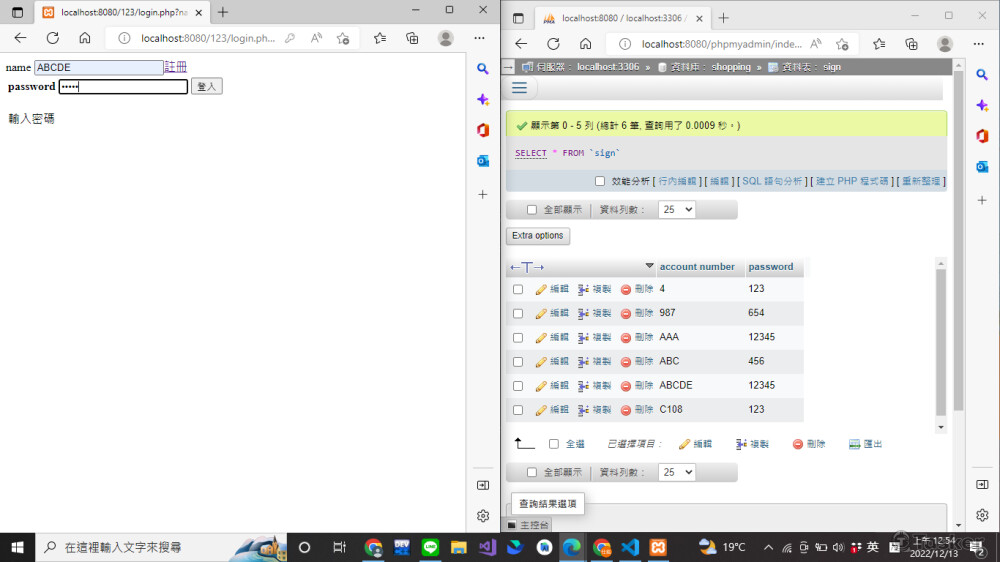Click the password input field
Screen dimensions: 1000x562
[123, 87]
